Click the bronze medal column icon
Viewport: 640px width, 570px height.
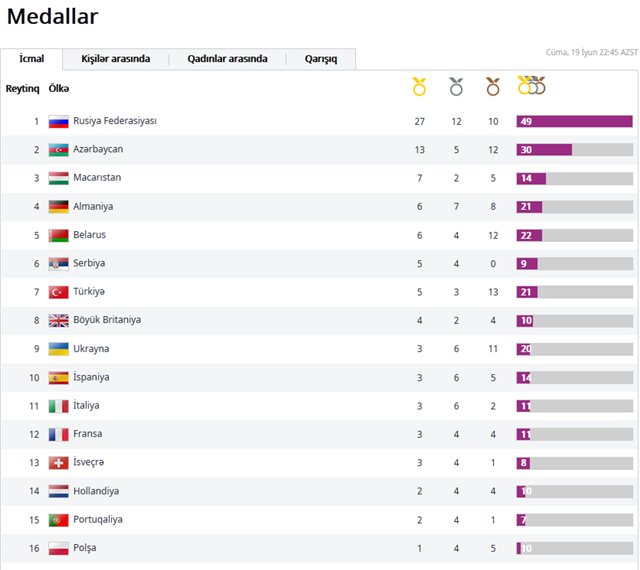click(493, 87)
